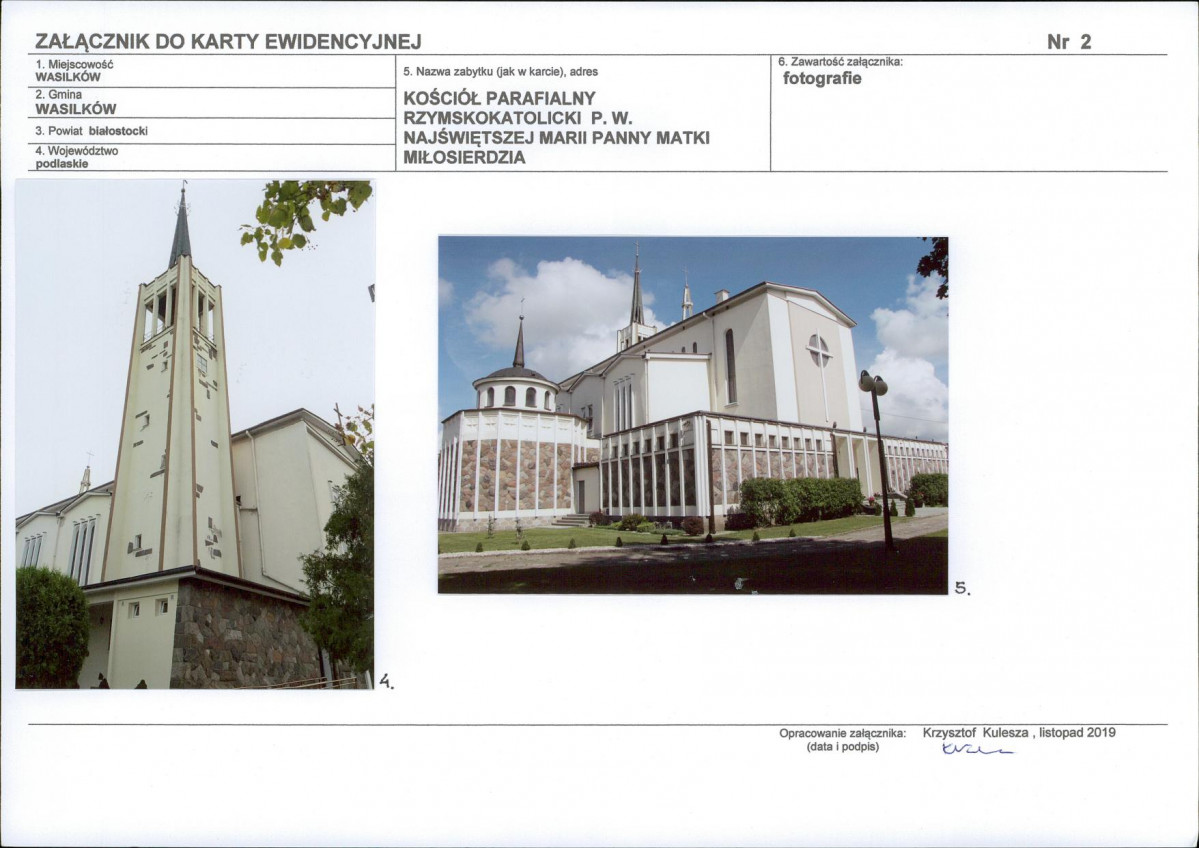The image size is (1199, 848).
Task: Click the author text 'Krzysztof Kulesza, listopad 2019'
Action: tap(1018, 733)
